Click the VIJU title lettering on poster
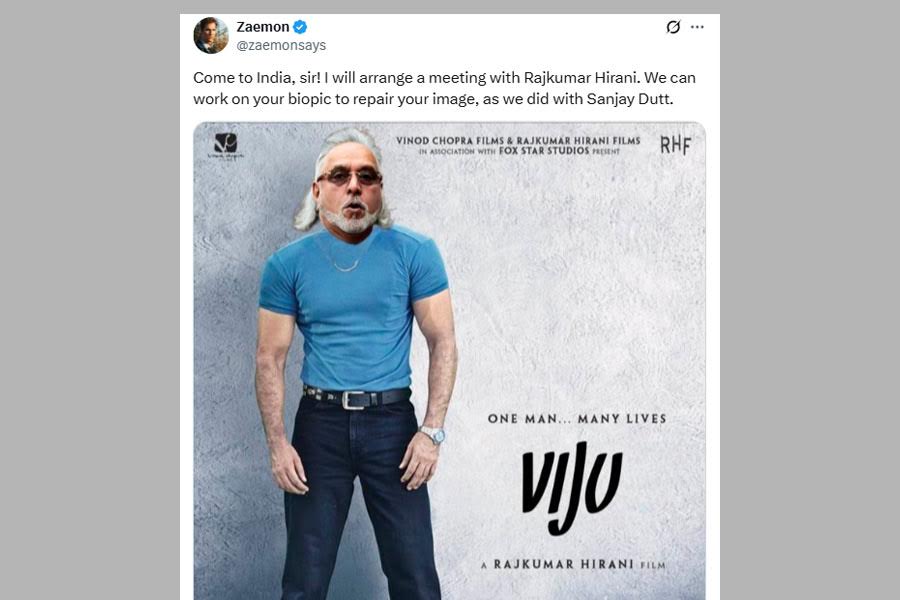 coord(572,487)
